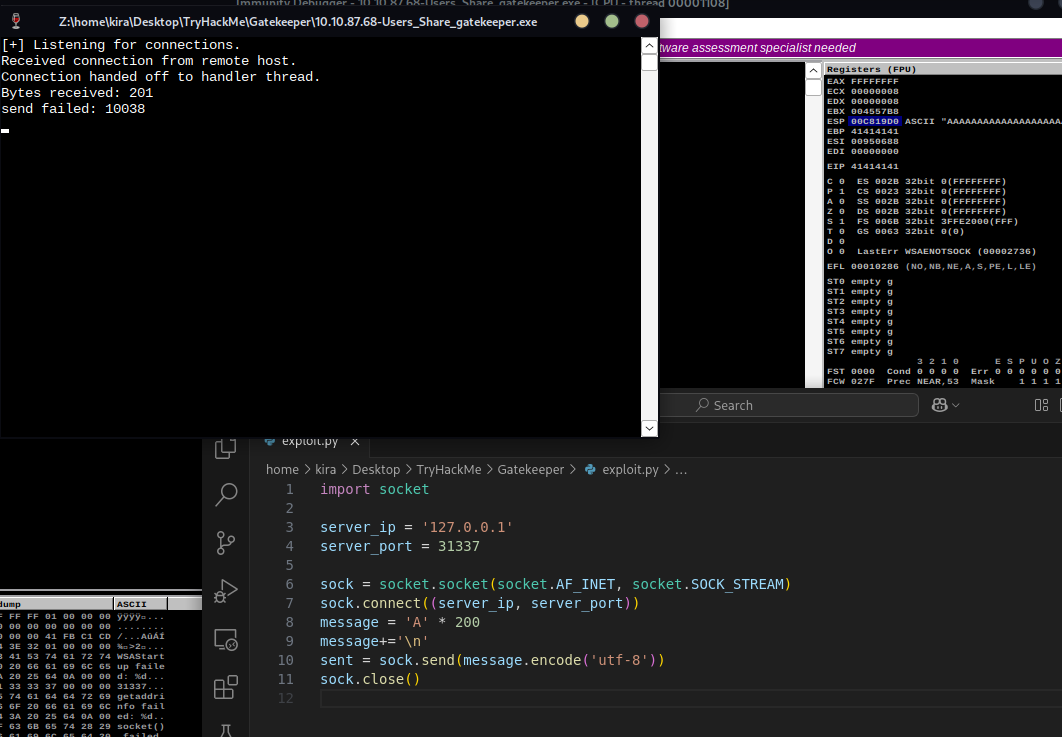Select the highlighted ESP value 00C819D0

pos(874,121)
